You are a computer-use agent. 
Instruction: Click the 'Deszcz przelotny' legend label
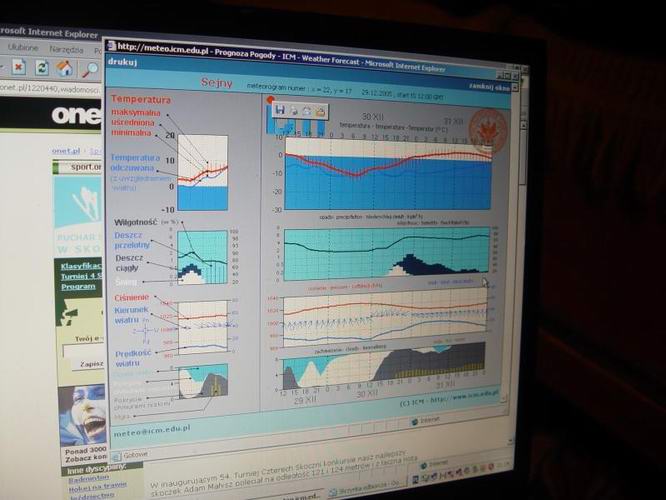pyautogui.click(x=132, y=240)
